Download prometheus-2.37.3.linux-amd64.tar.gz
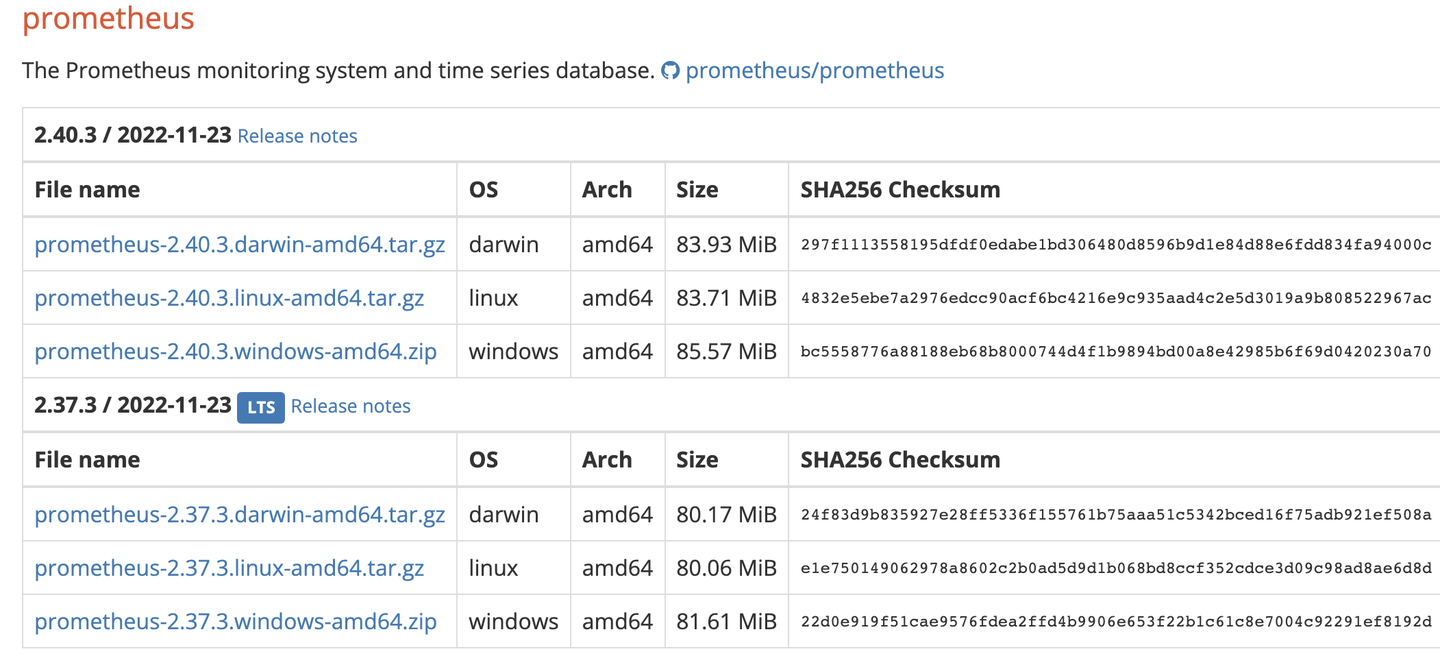This screenshot has height=669, width=1440. pyautogui.click(x=230, y=568)
